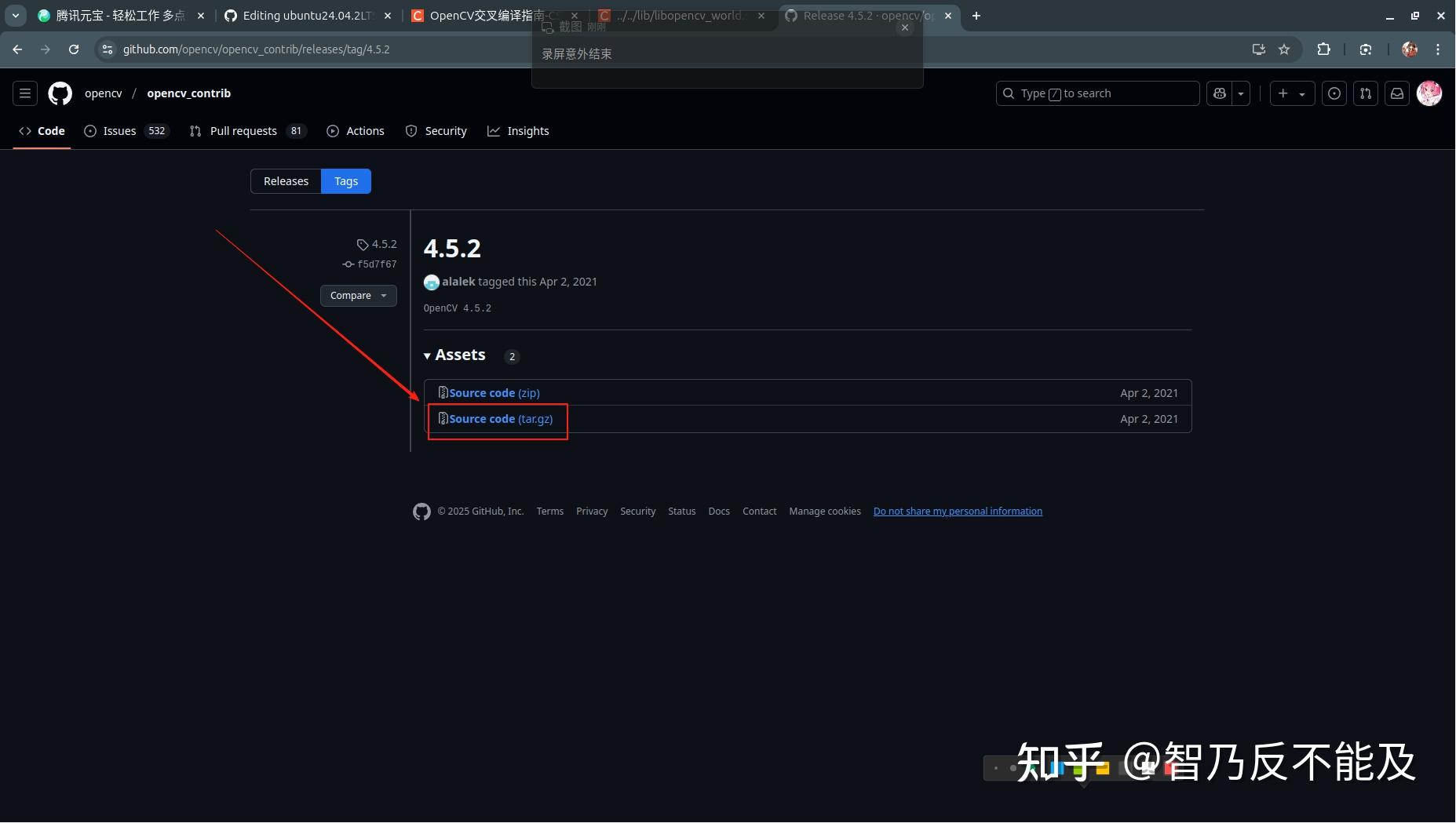The height and width of the screenshot is (823, 1456).
Task: Switch to the Releases view
Action: point(286,180)
